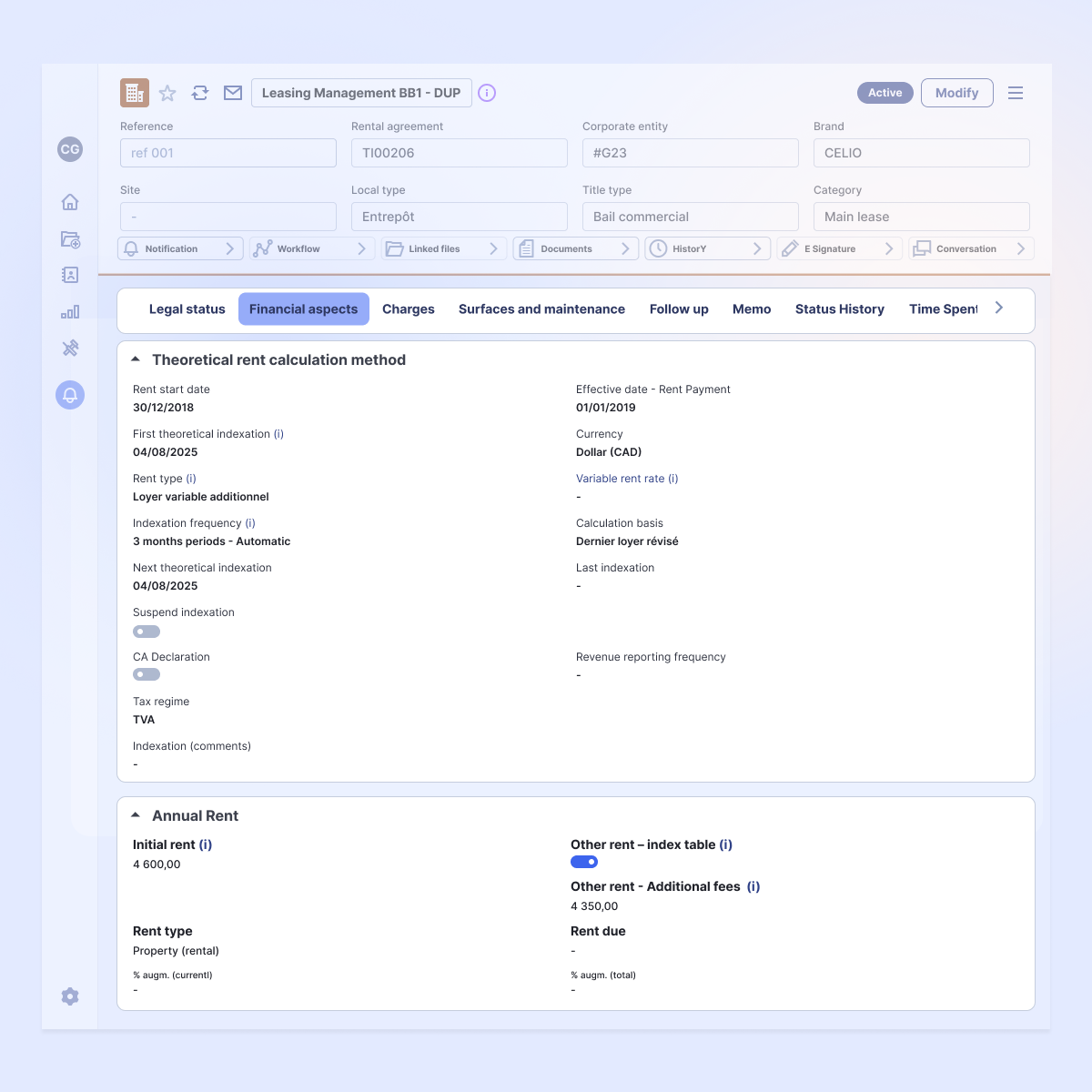Open Surfaces and maintenance tab
This screenshot has width=1092, height=1092.
pos(541,309)
